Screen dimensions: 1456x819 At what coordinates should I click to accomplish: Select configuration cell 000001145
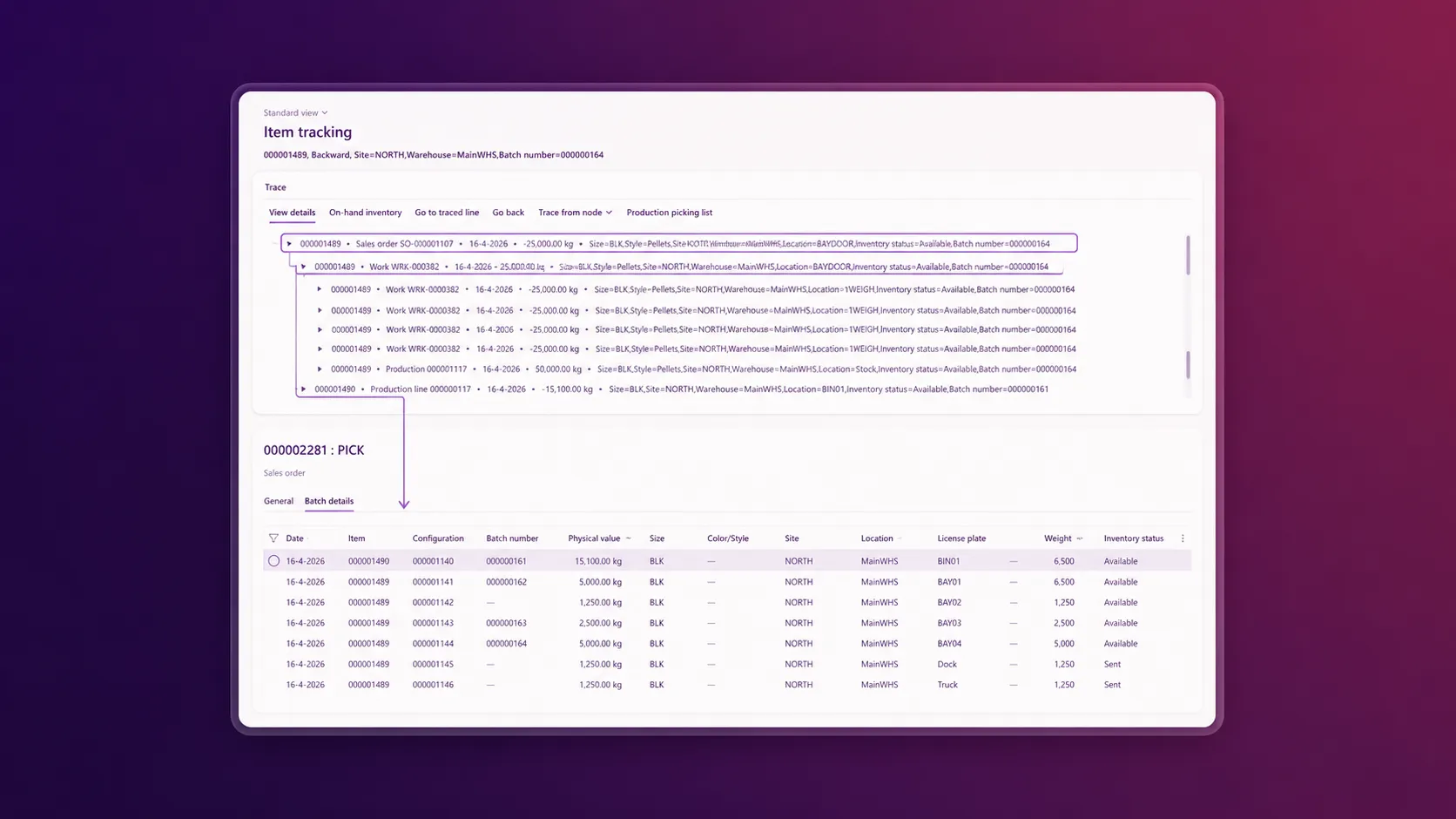pos(433,664)
